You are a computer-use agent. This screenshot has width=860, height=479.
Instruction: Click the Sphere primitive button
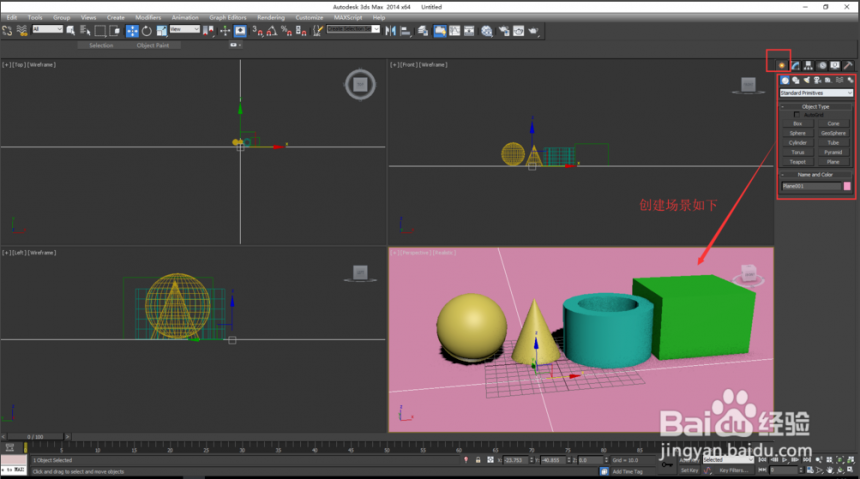click(798, 133)
